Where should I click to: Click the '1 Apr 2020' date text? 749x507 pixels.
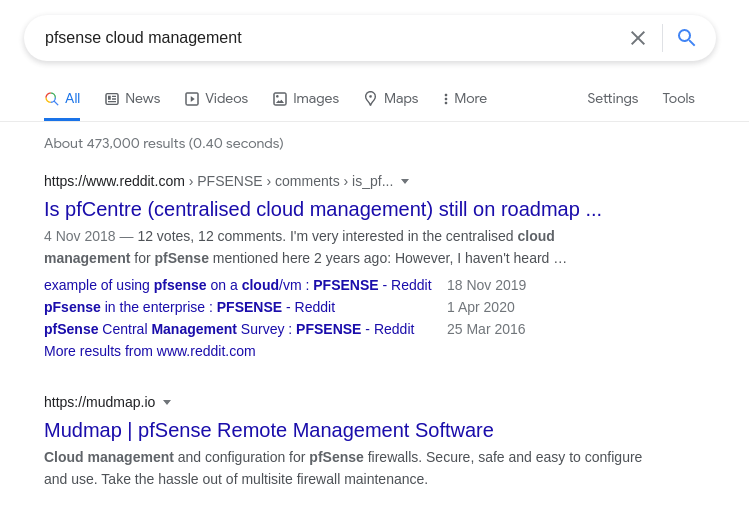click(481, 307)
